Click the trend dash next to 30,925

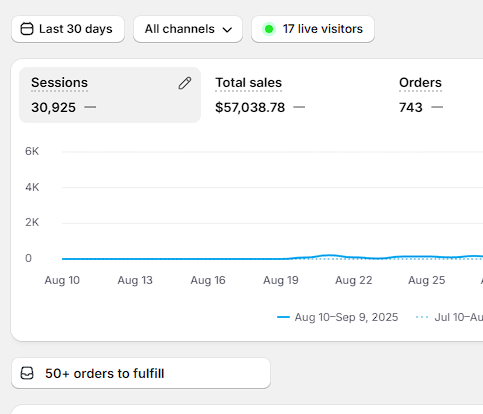[90, 107]
